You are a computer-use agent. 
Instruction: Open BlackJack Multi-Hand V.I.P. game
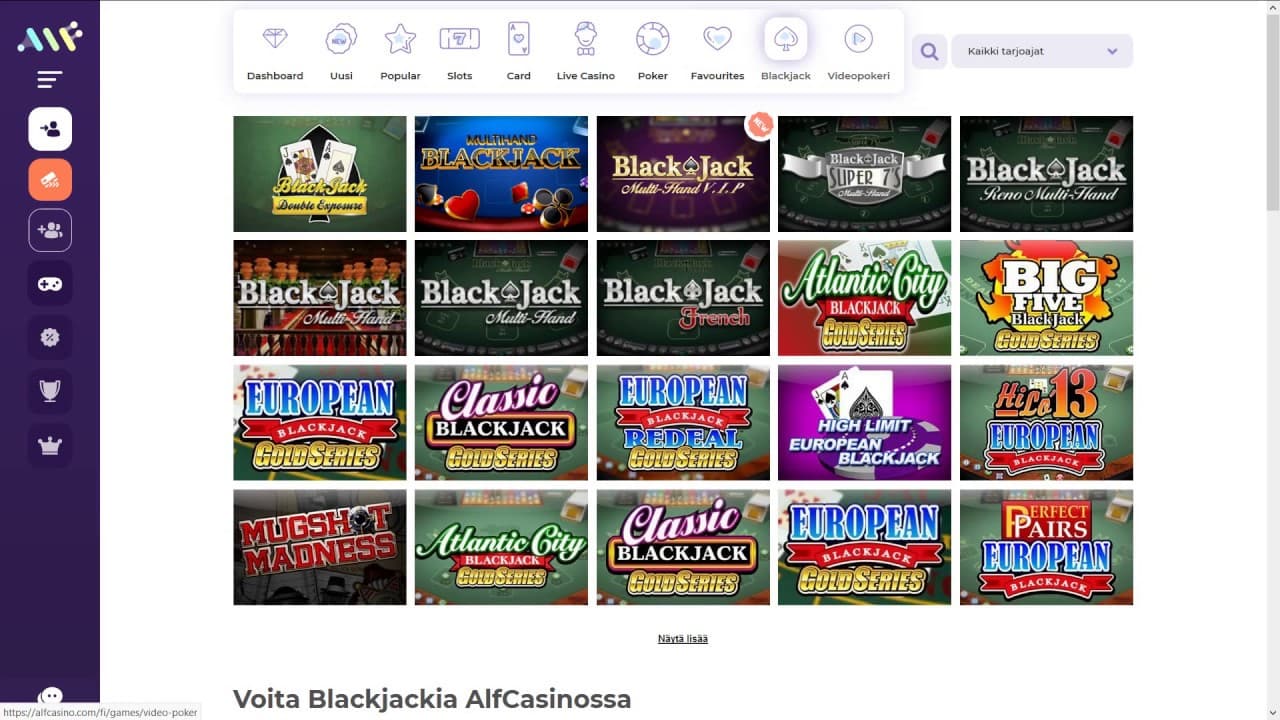tap(683, 174)
